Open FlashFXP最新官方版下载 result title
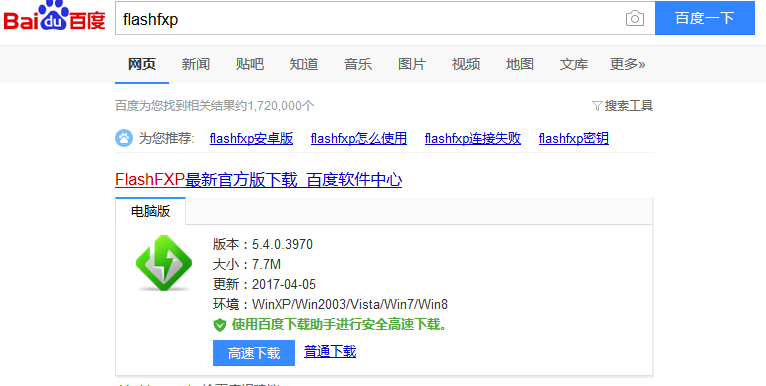The height and width of the screenshot is (386, 766). [x=258, y=180]
